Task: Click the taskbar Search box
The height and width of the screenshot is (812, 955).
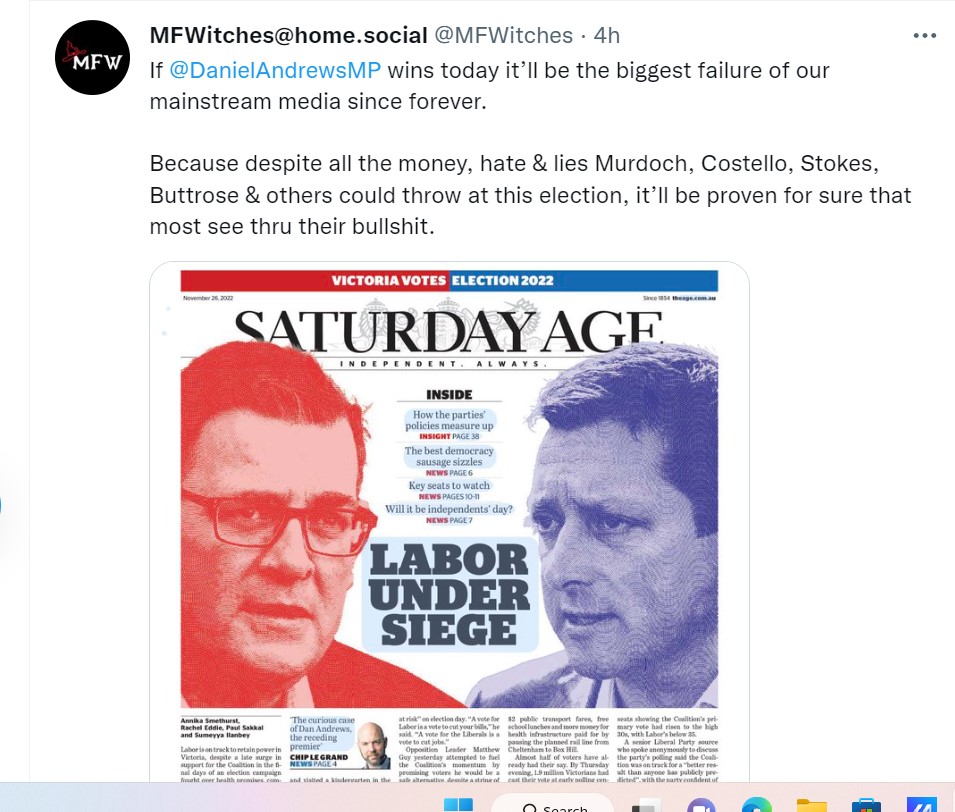Action: pos(552,804)
